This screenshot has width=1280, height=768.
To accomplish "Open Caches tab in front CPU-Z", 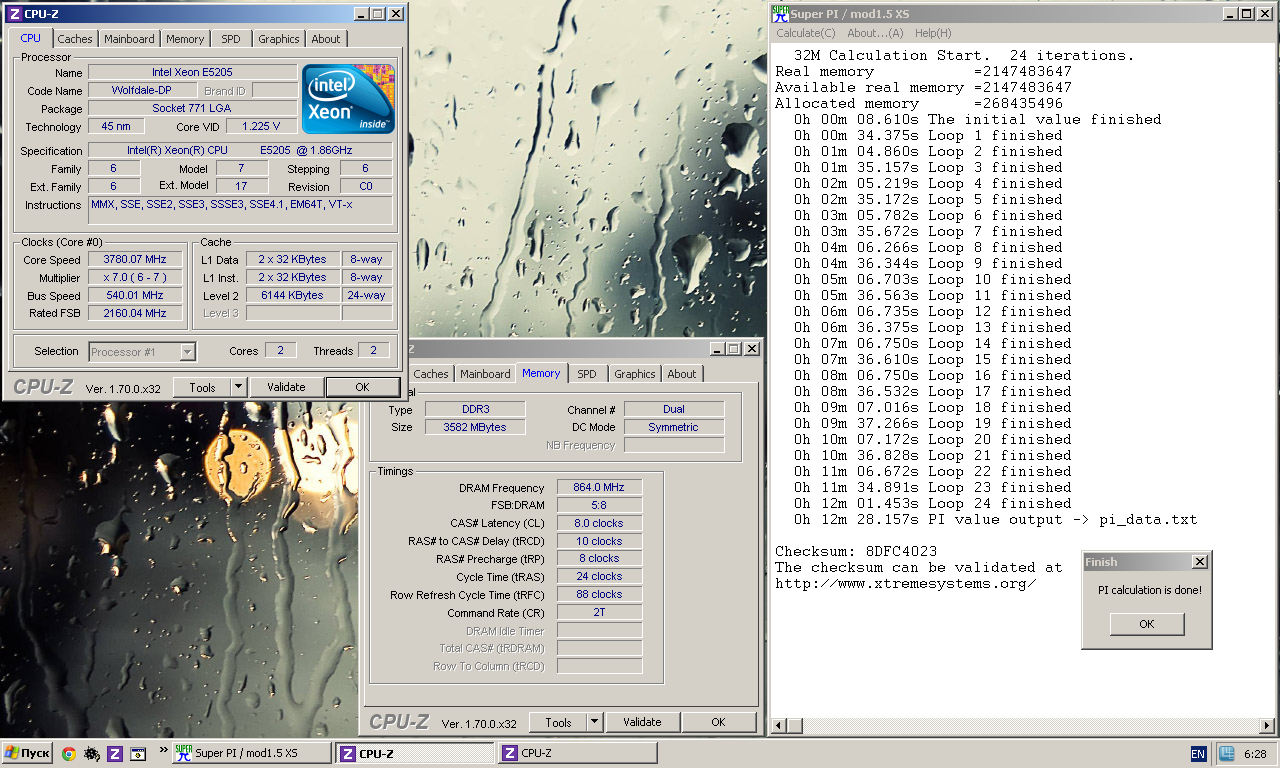I will coord(75,39).
